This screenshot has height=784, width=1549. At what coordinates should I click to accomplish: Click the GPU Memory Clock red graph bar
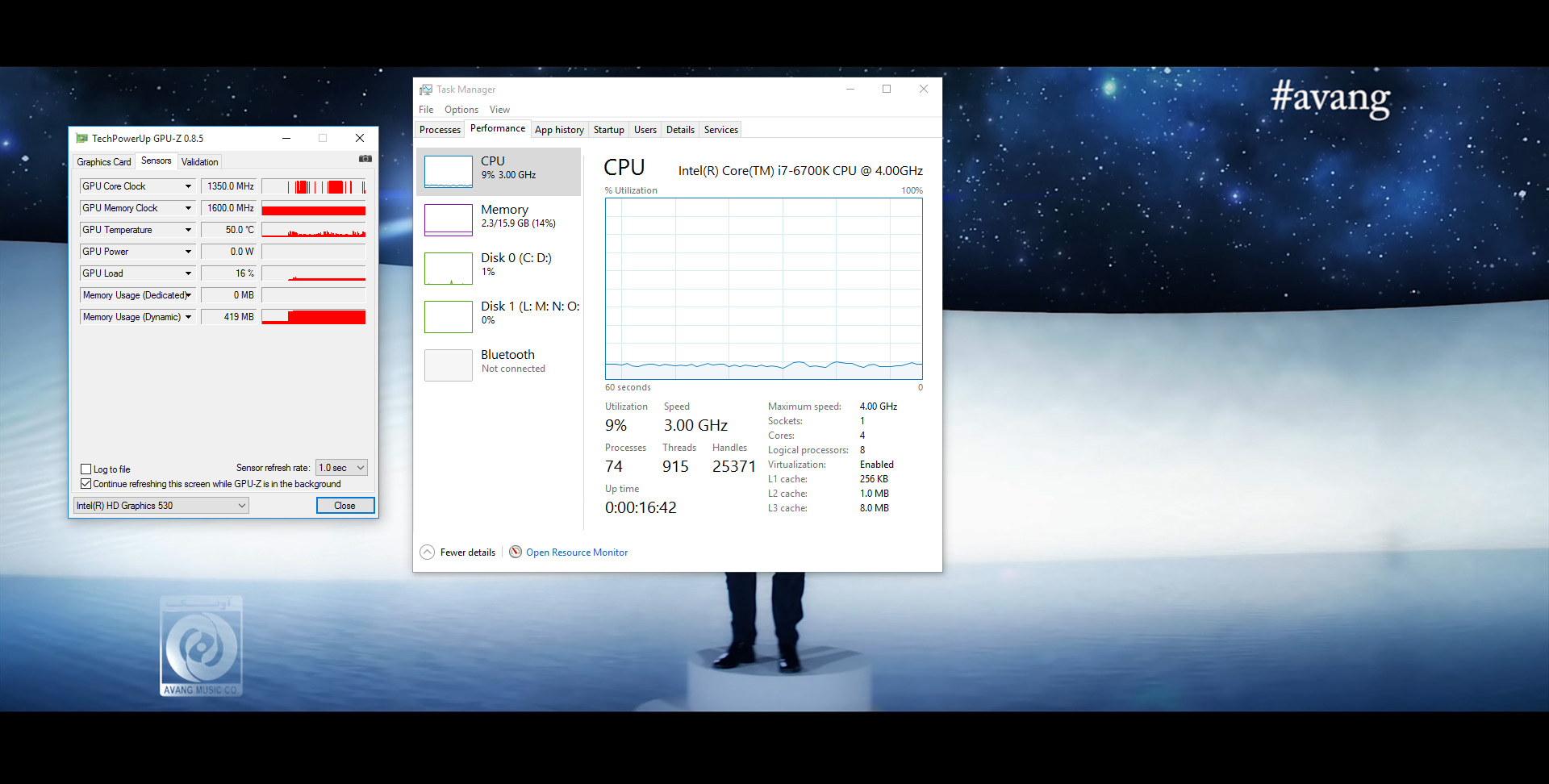coord(314,210)
